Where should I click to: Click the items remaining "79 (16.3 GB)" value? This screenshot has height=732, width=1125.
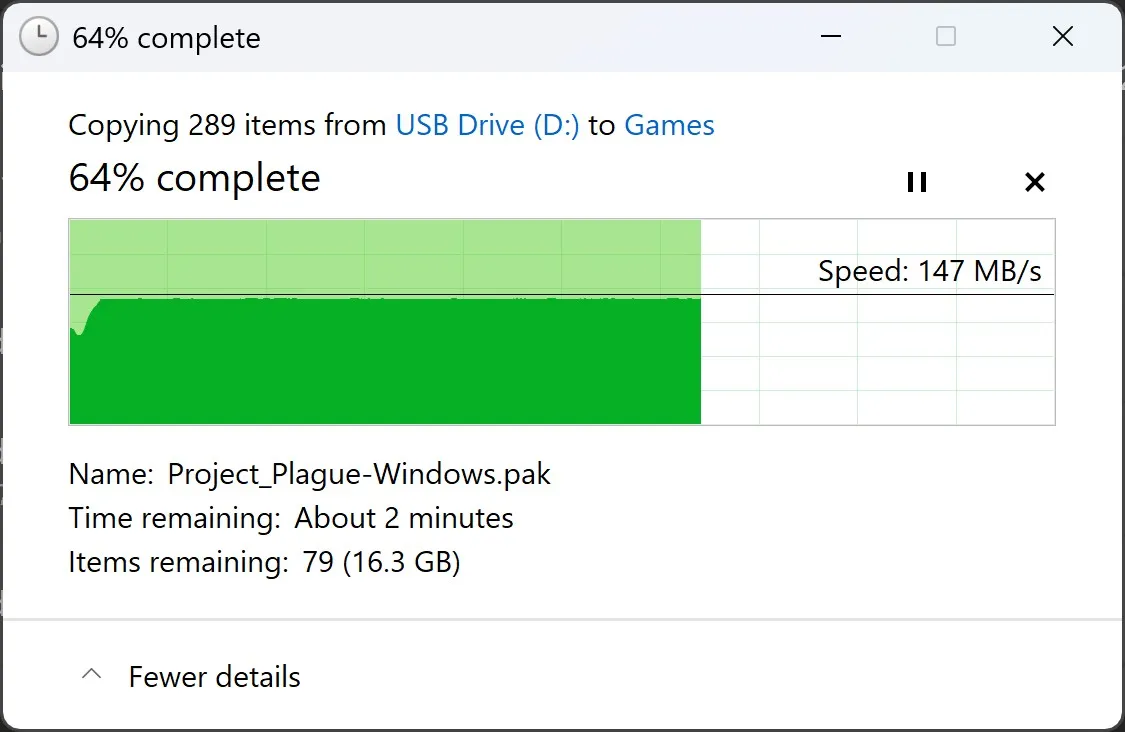(x=381, y=562)
